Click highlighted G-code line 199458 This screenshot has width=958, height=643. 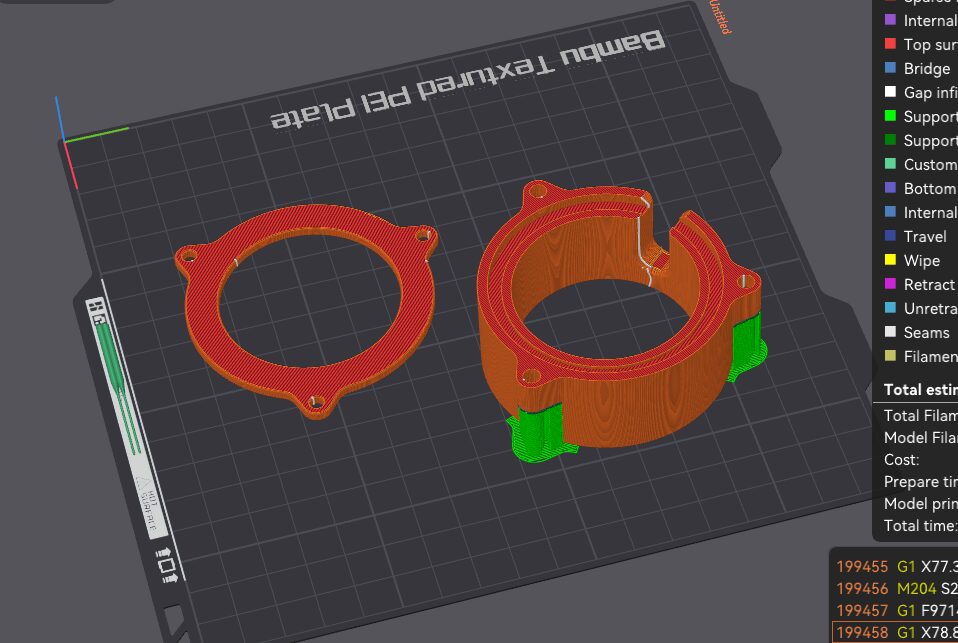895,633
